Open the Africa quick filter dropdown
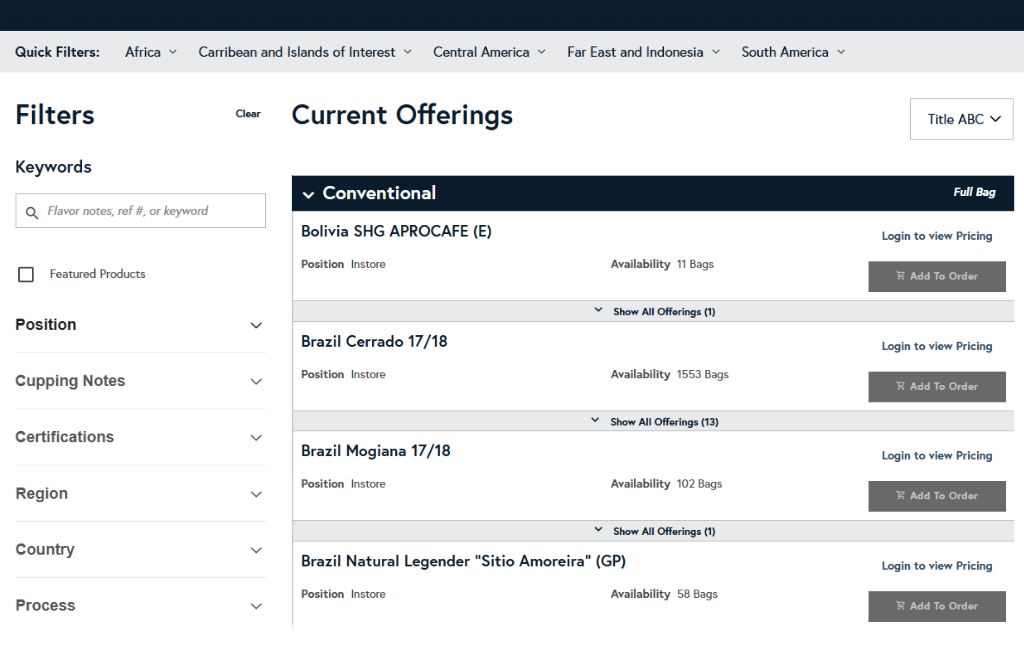 coord(151,52)
